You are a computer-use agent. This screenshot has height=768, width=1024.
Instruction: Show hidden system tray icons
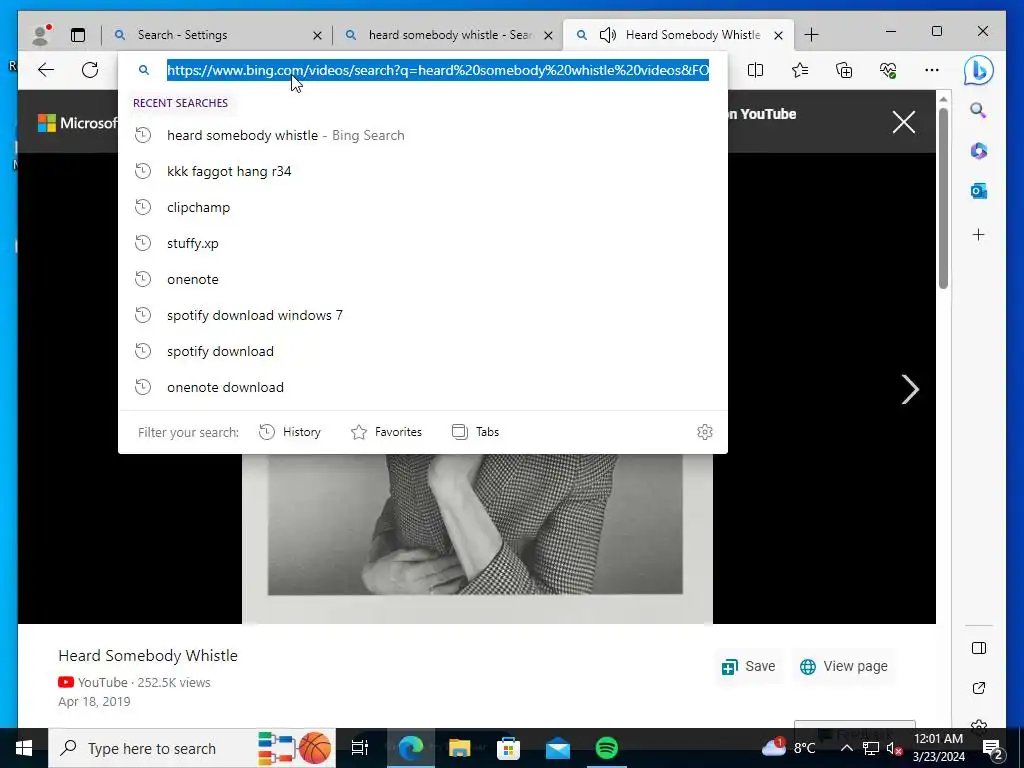[846, 748]
